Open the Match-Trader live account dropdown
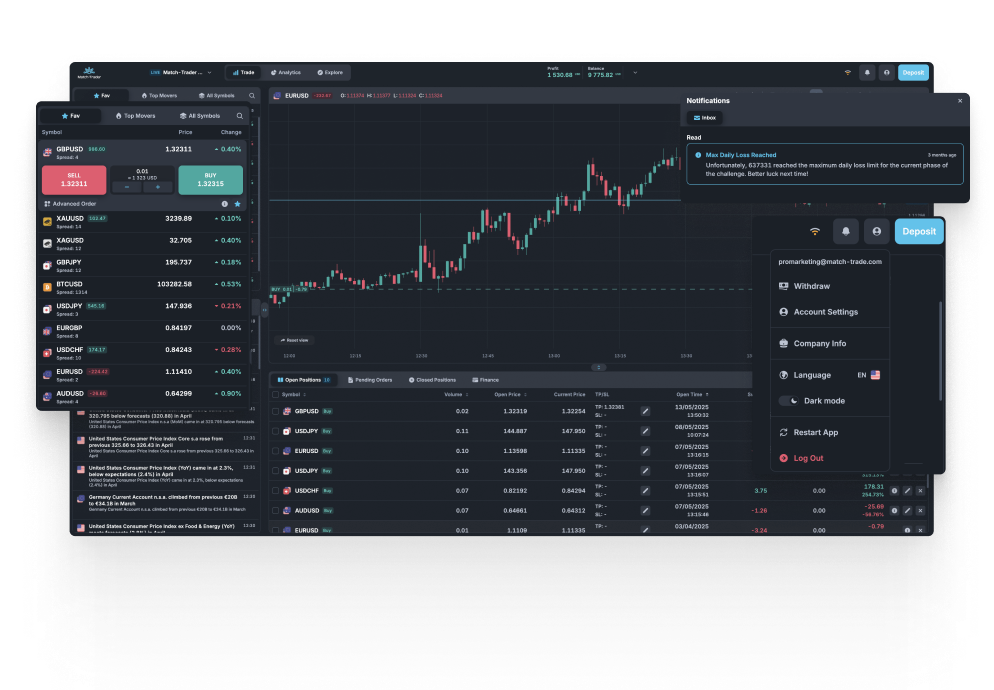Image resolution: width=994 pixels, height=690 pixels. pyautogui.click(x=182, y=72)
